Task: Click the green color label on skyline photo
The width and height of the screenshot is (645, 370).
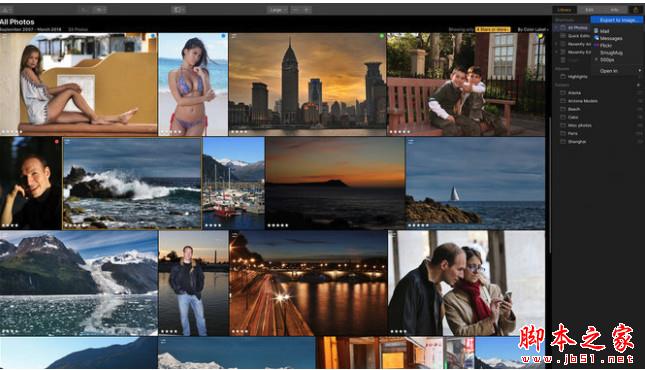Action: [382, 36]
